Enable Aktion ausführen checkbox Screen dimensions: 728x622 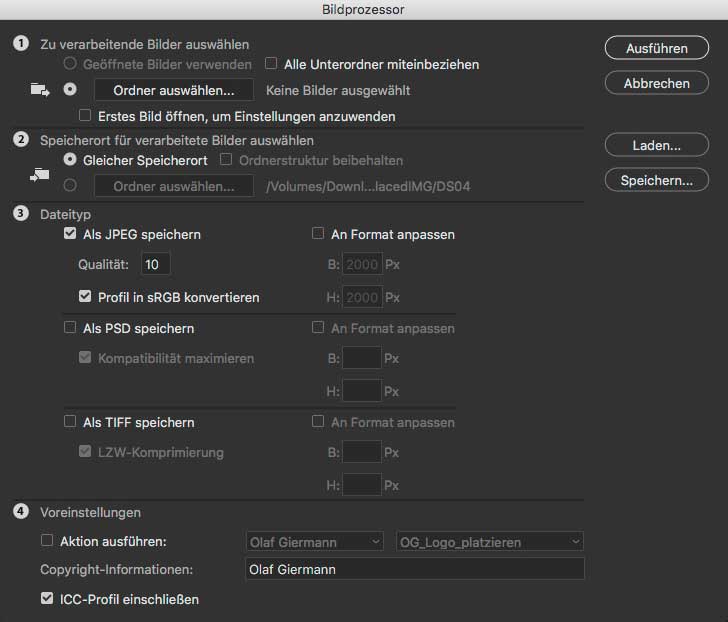47,540
